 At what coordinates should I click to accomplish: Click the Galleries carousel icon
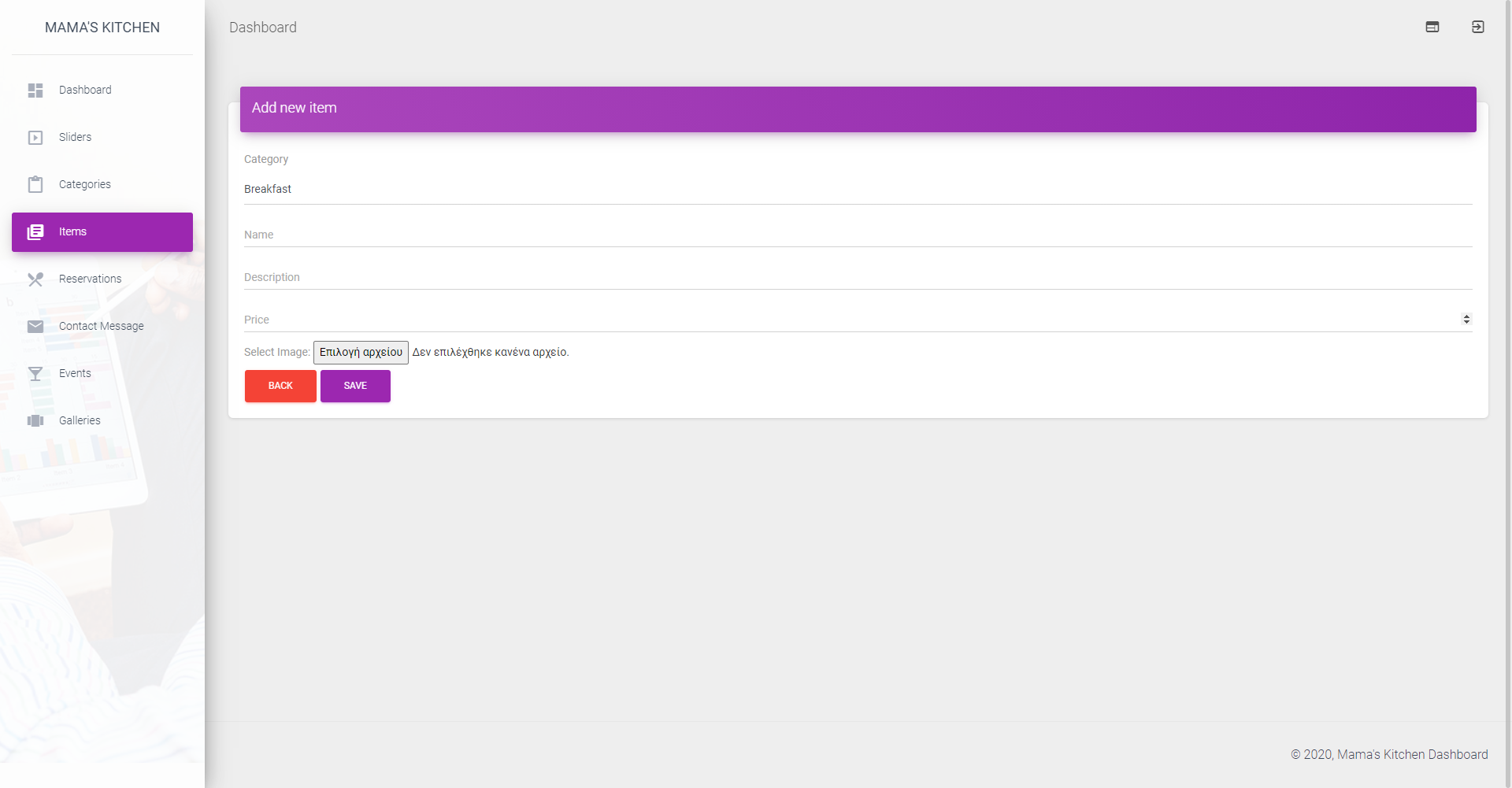35,421
